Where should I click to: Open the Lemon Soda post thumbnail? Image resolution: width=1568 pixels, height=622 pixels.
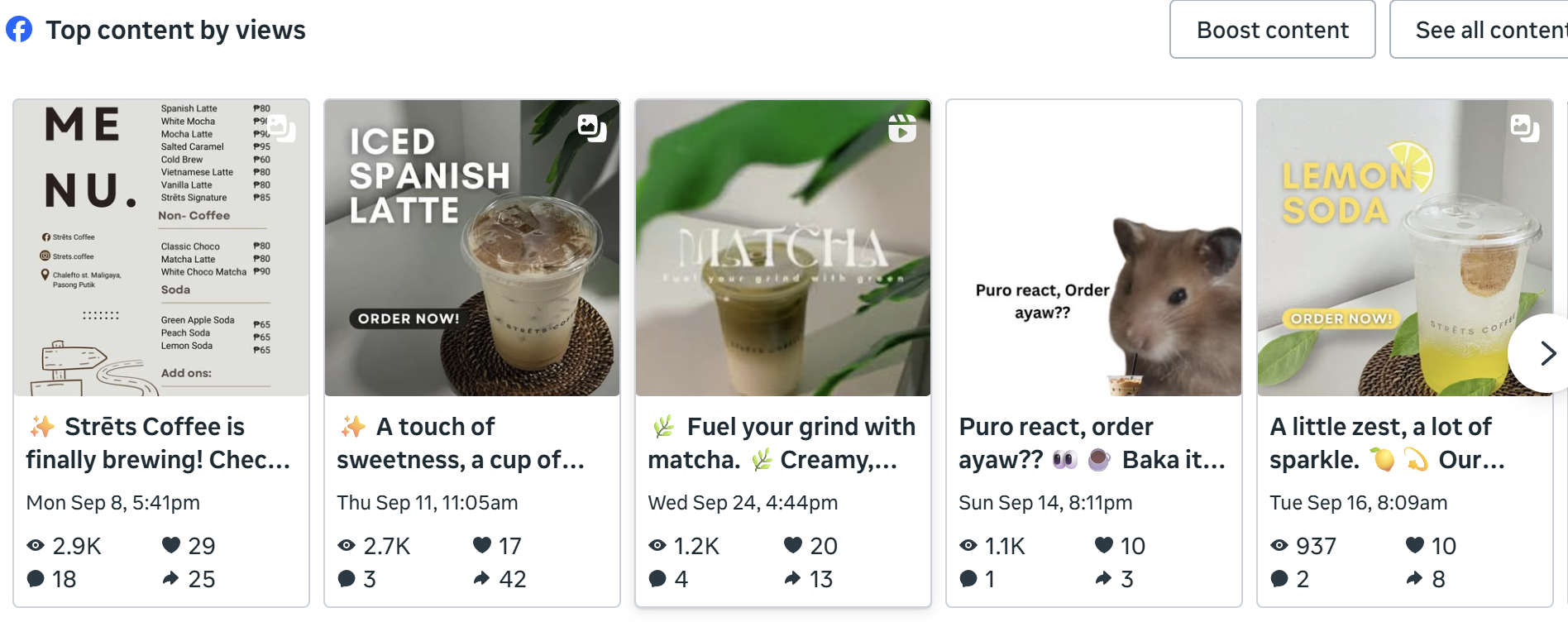1405,248
